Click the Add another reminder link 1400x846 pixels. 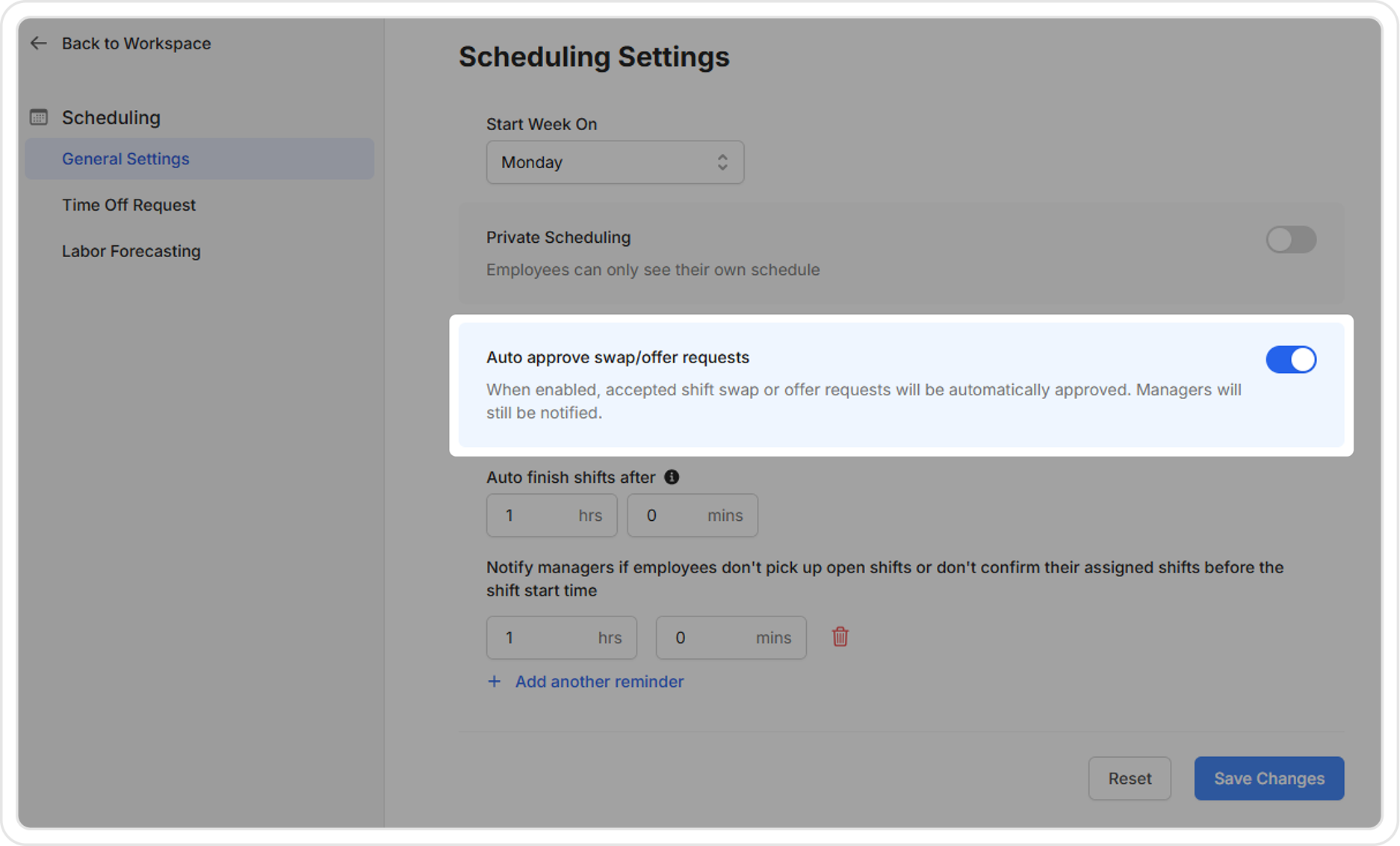[599, 682]
